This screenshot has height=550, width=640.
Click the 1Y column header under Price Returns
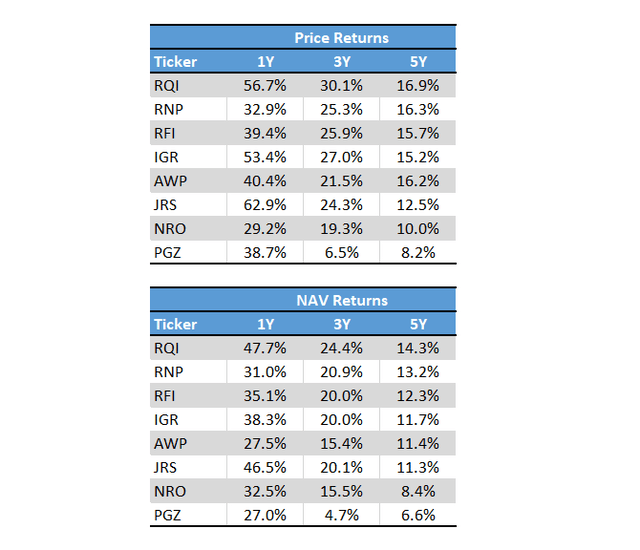point(264,61)
